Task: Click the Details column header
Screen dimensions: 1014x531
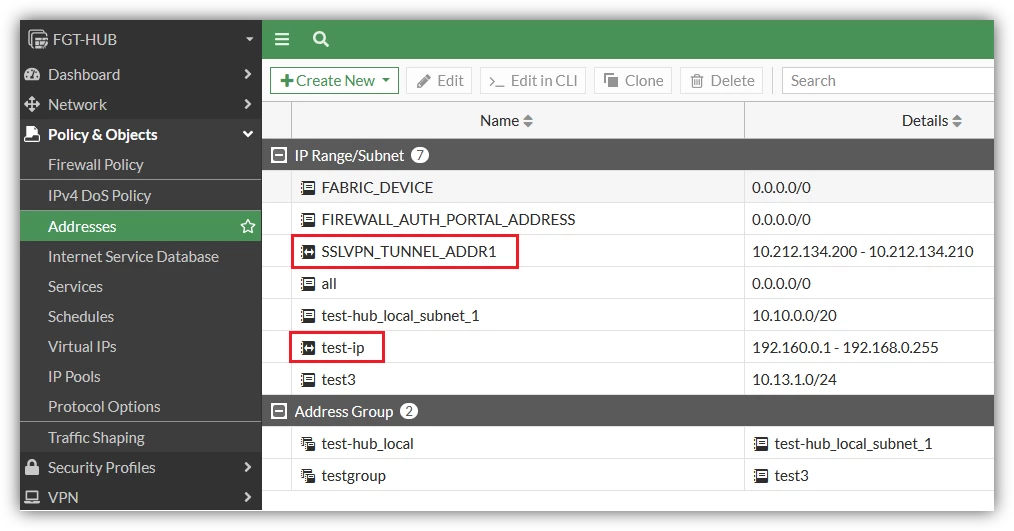Action: pyautogui.click(x=870, y=121)
